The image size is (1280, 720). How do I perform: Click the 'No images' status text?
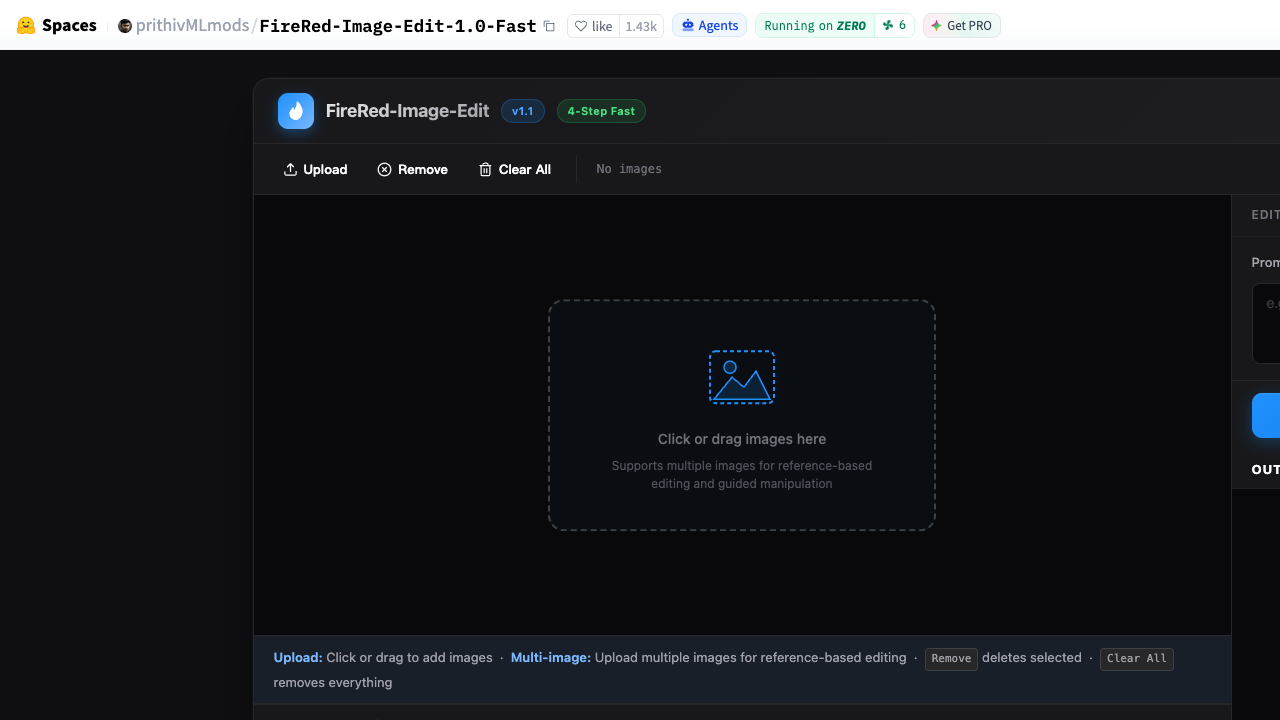pos(629,169)
